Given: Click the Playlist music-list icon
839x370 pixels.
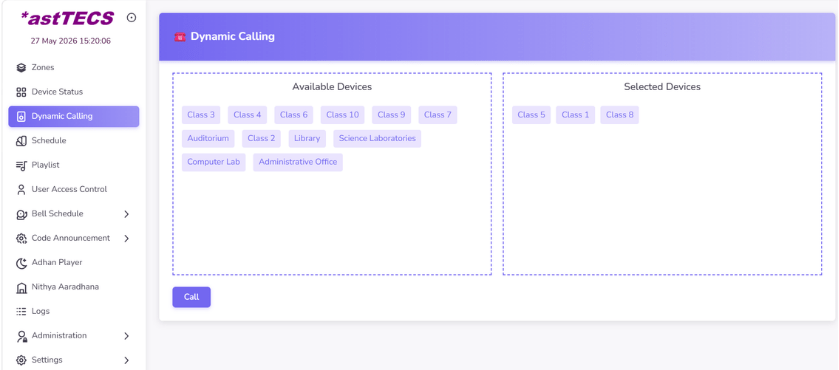Looking at the screenshot, I should [21, 165].
